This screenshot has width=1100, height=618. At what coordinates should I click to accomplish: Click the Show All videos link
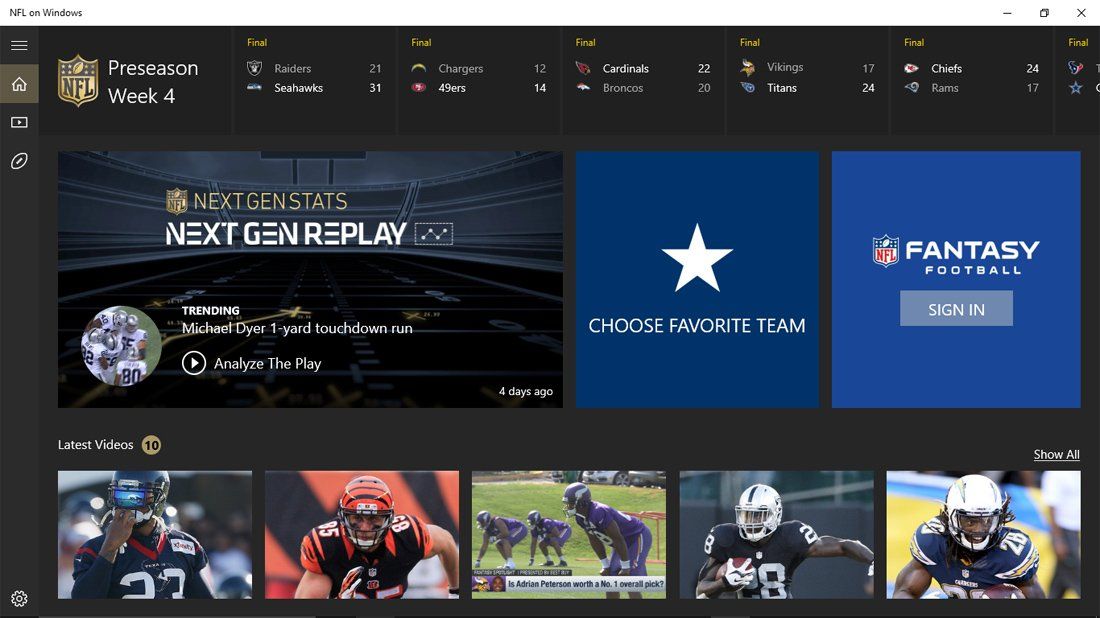(x=1056, y=454)
